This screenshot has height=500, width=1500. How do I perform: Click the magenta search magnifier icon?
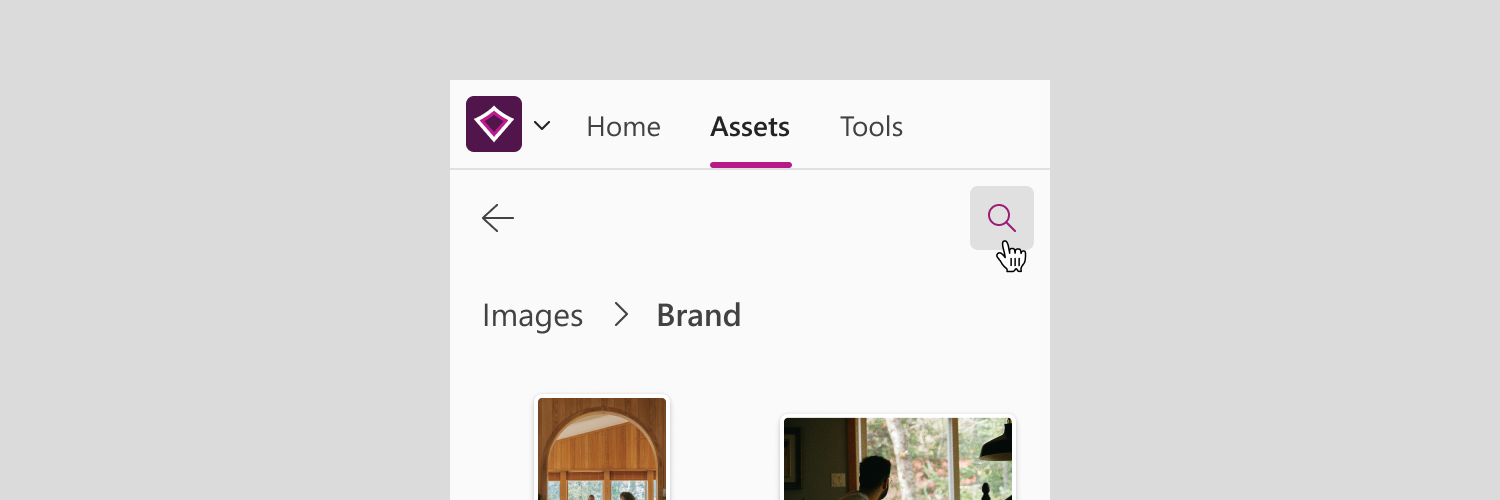(x=1001, y=217)
